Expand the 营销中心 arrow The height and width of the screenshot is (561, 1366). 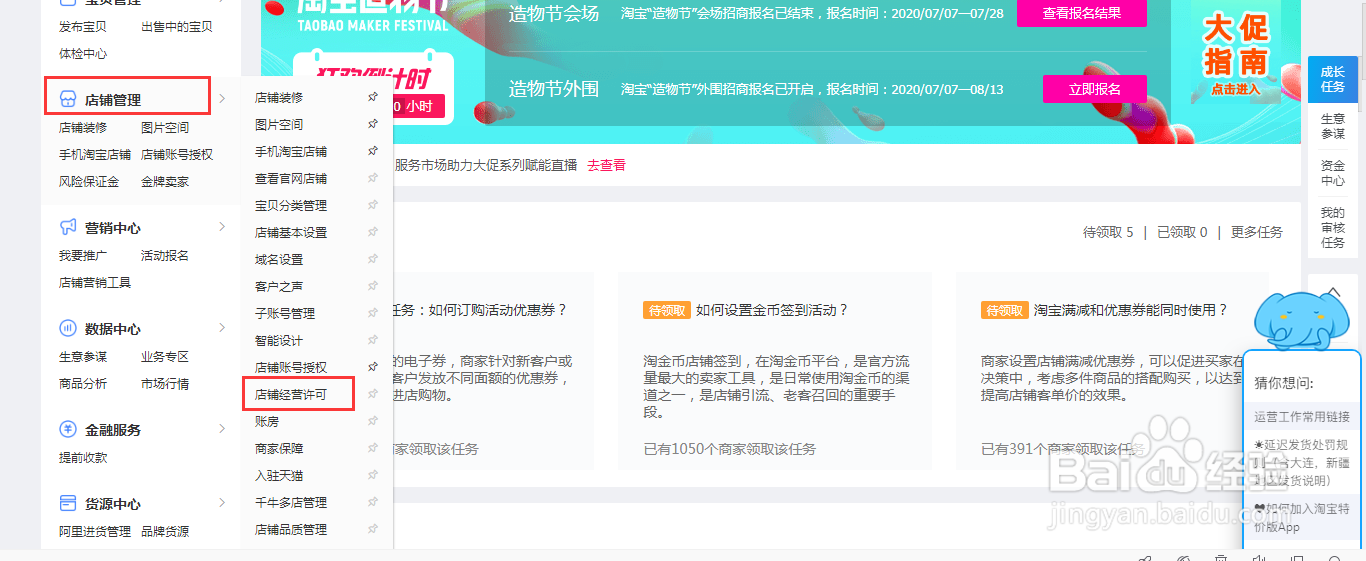pyautogui.click(x=222, y=227)
